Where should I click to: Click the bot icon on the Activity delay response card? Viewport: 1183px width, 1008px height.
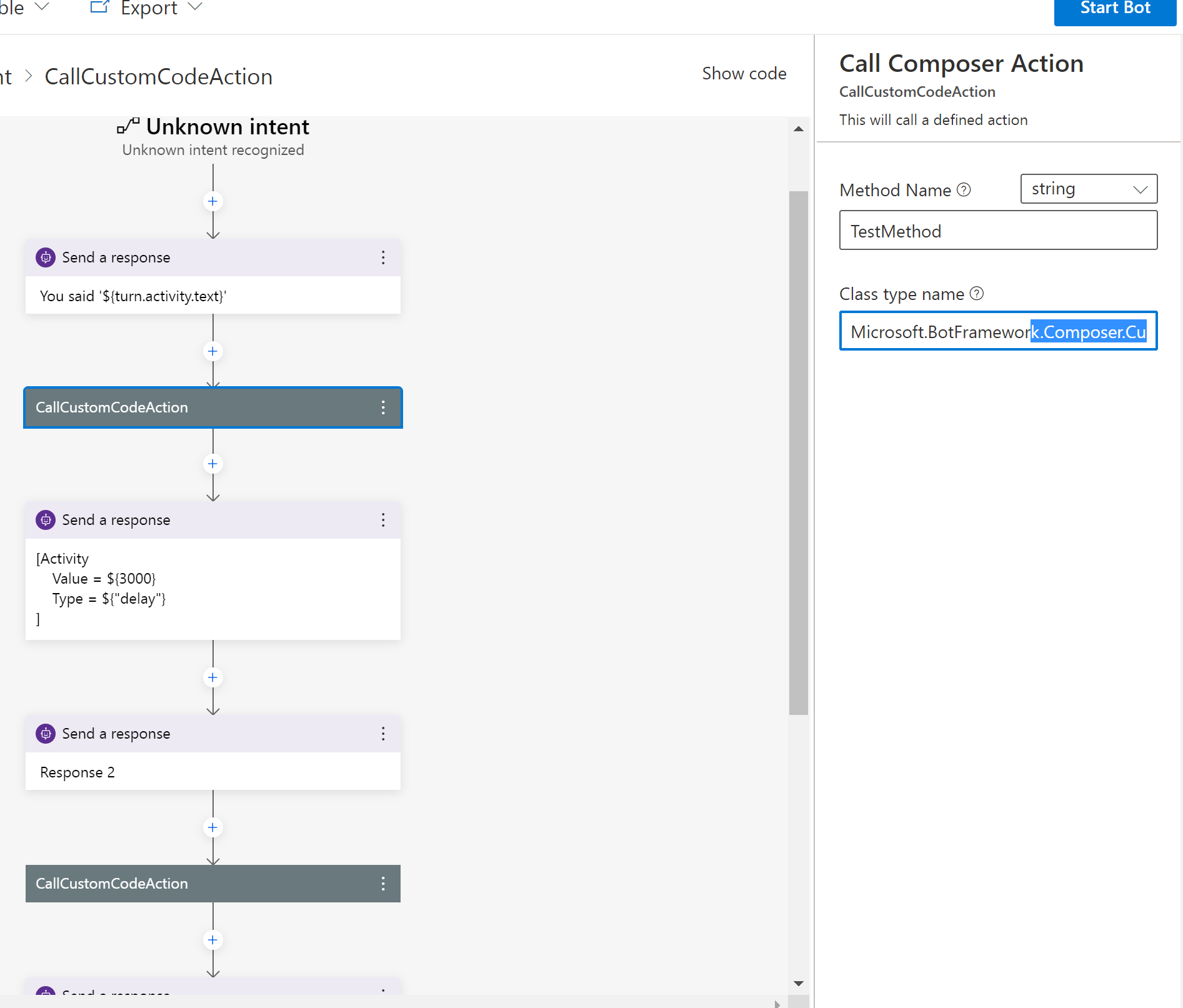pyautogui.click(x=45, y=519)
